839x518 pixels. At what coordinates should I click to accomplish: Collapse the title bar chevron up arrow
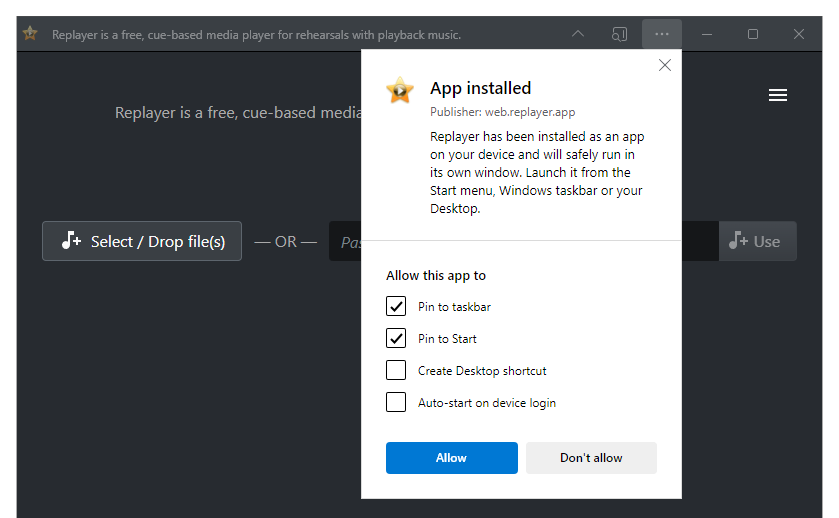[x=578, y=34]
